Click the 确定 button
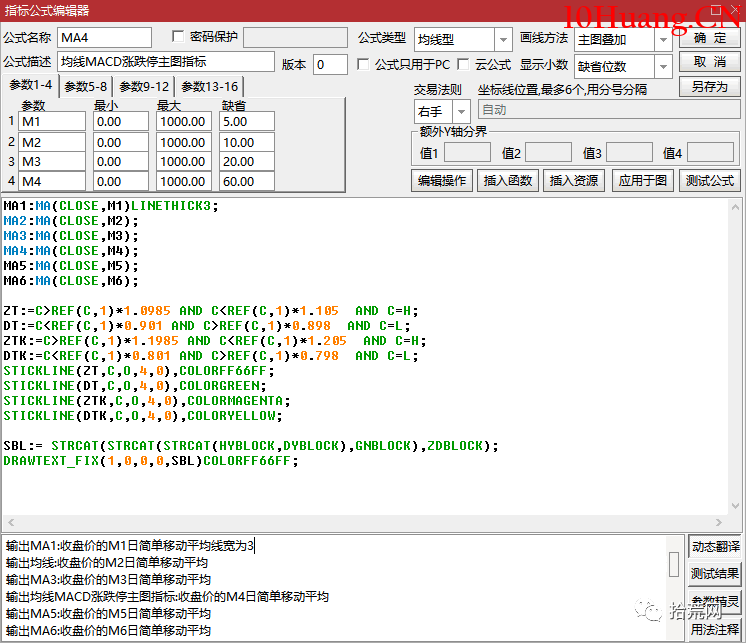Viewport: 746px width, 643px height. (x=709, y=38)
